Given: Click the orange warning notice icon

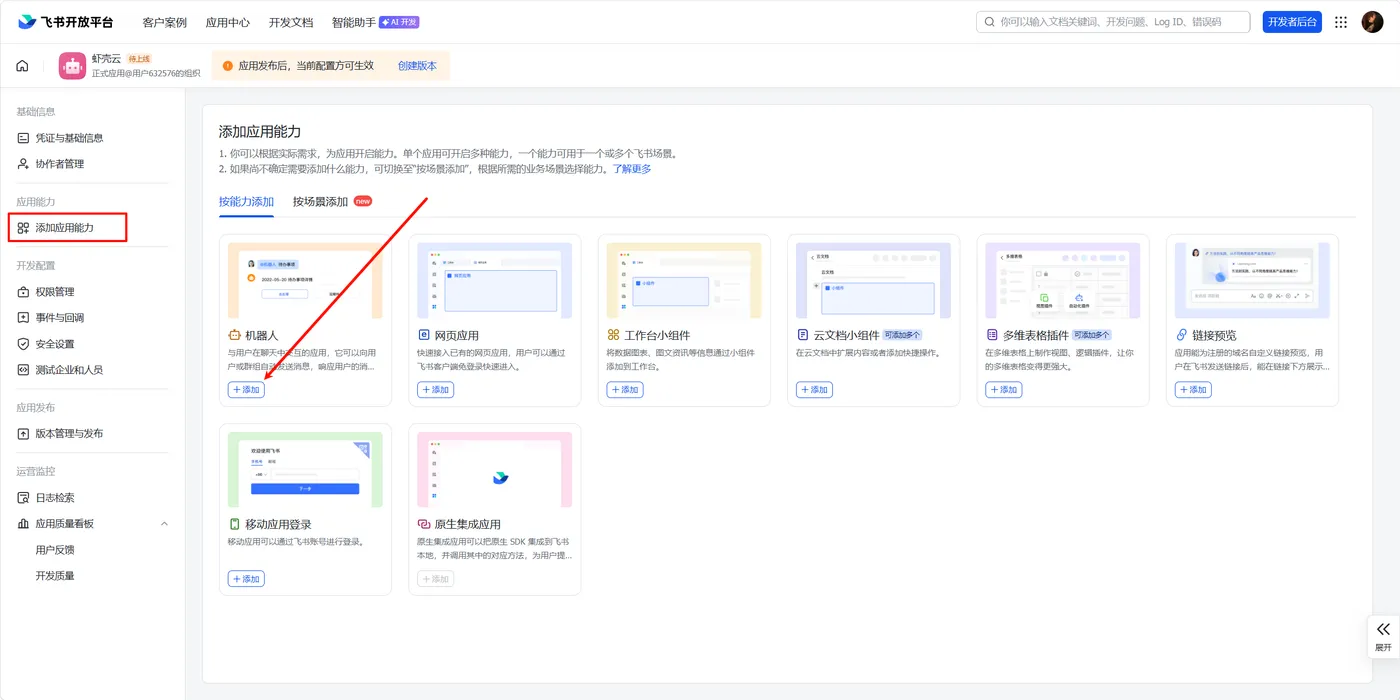Looking at the screenshot, I should (228, 66).
